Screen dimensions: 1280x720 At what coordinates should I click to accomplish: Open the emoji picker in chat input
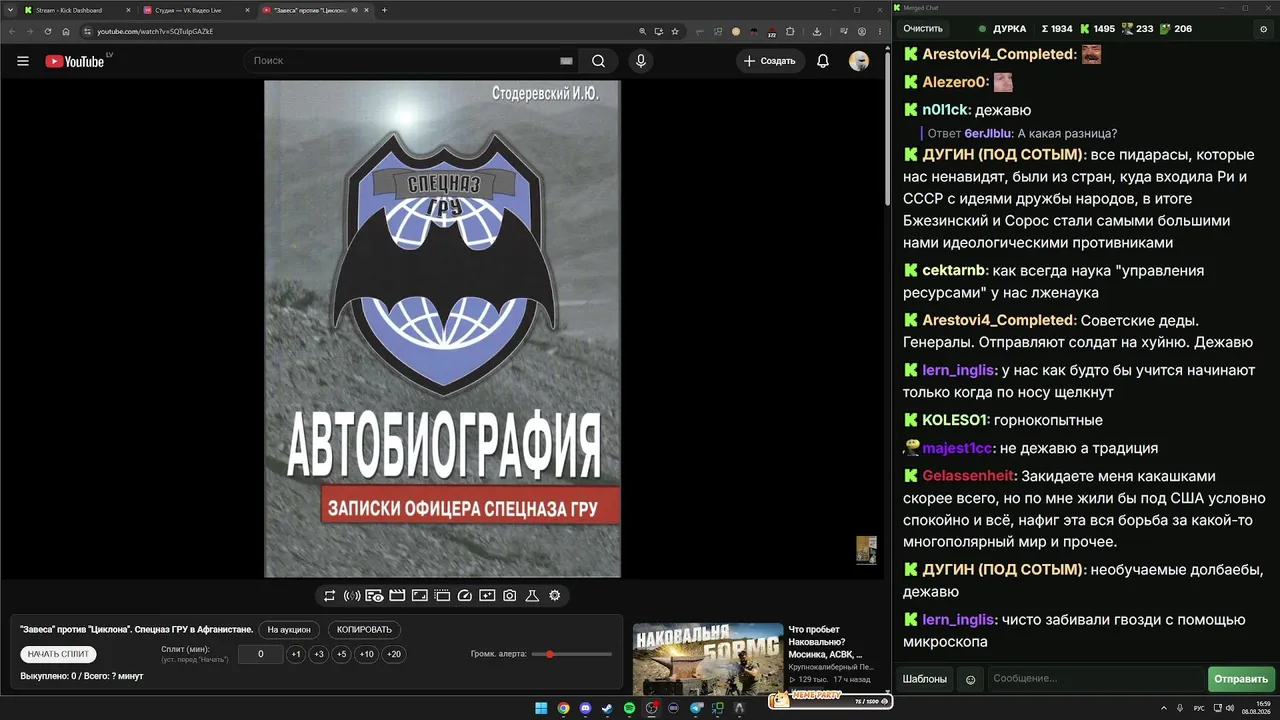(x=970, y=680)
